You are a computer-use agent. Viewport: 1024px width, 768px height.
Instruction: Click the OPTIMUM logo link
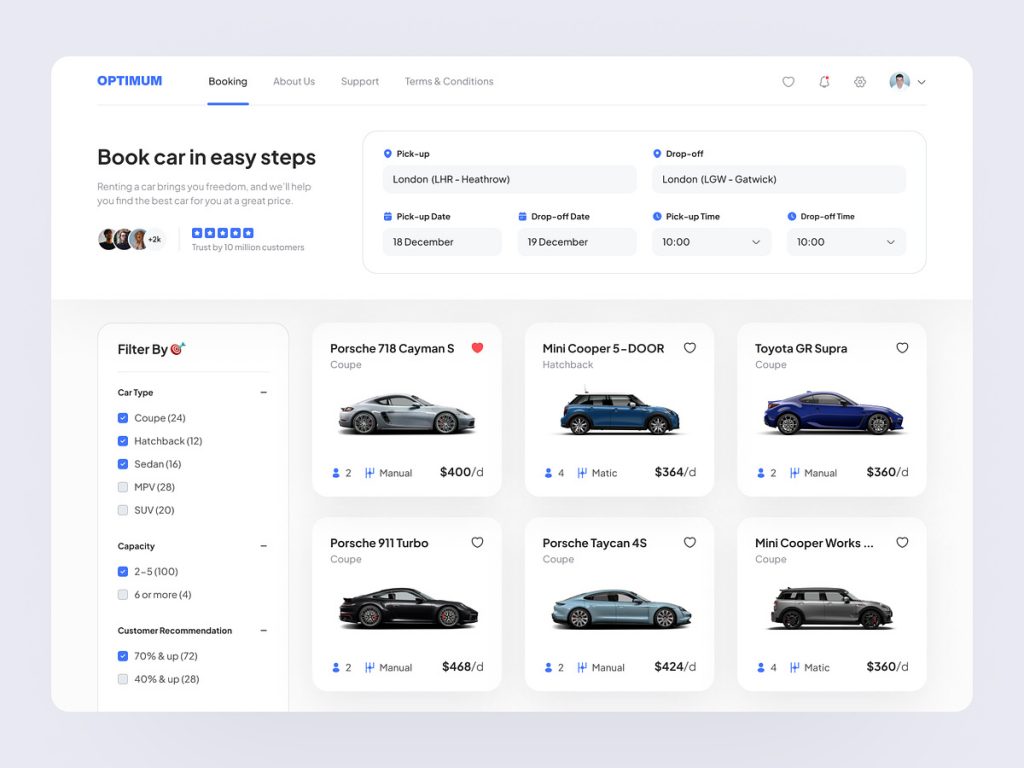click(129, 81)
